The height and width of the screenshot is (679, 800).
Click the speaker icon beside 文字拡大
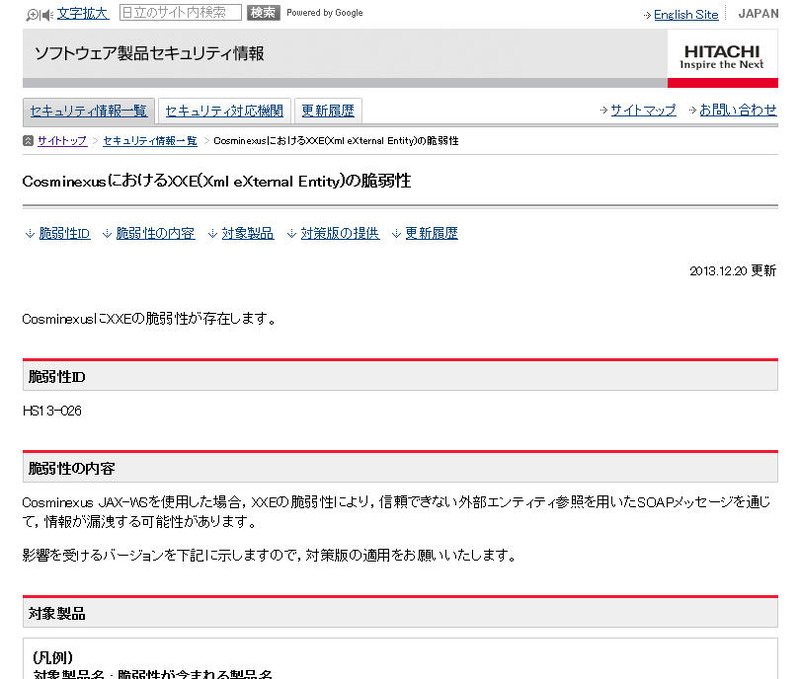point(47,14)
